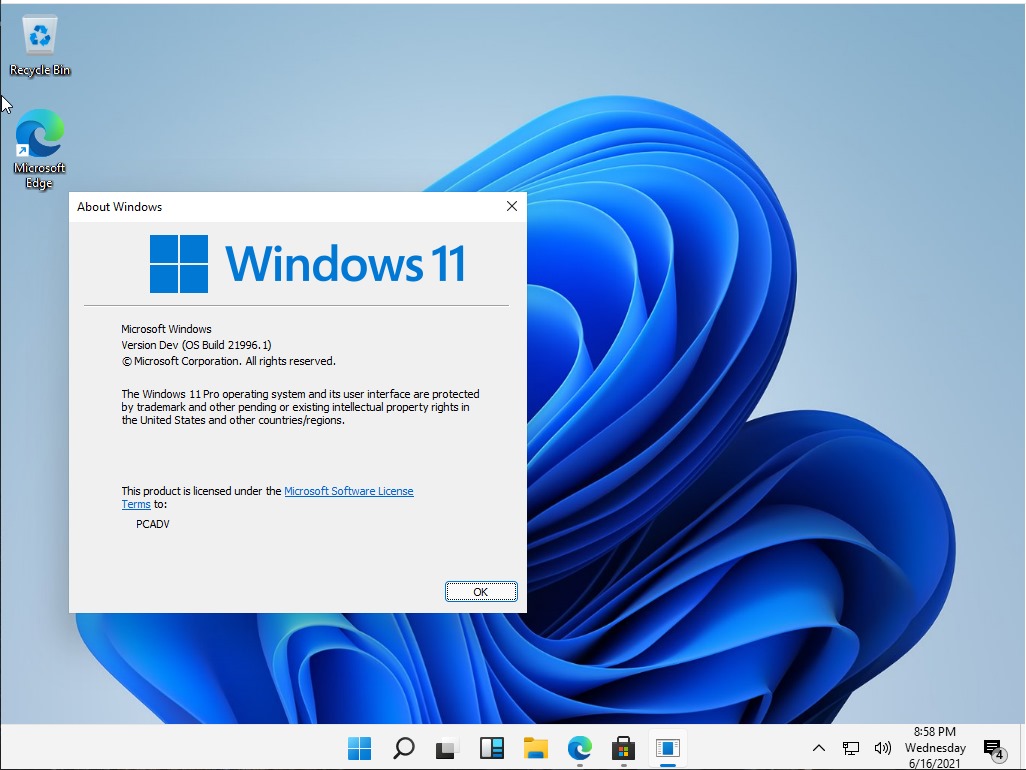Viewport: 1026px width, 770px height.
Task: Click OK to dismiss About Windows
Action: click(481, 591)
